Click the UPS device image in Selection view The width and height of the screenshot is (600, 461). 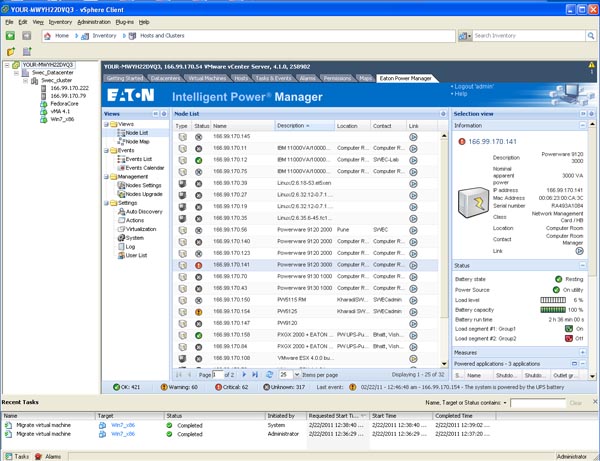pos(473,202)
